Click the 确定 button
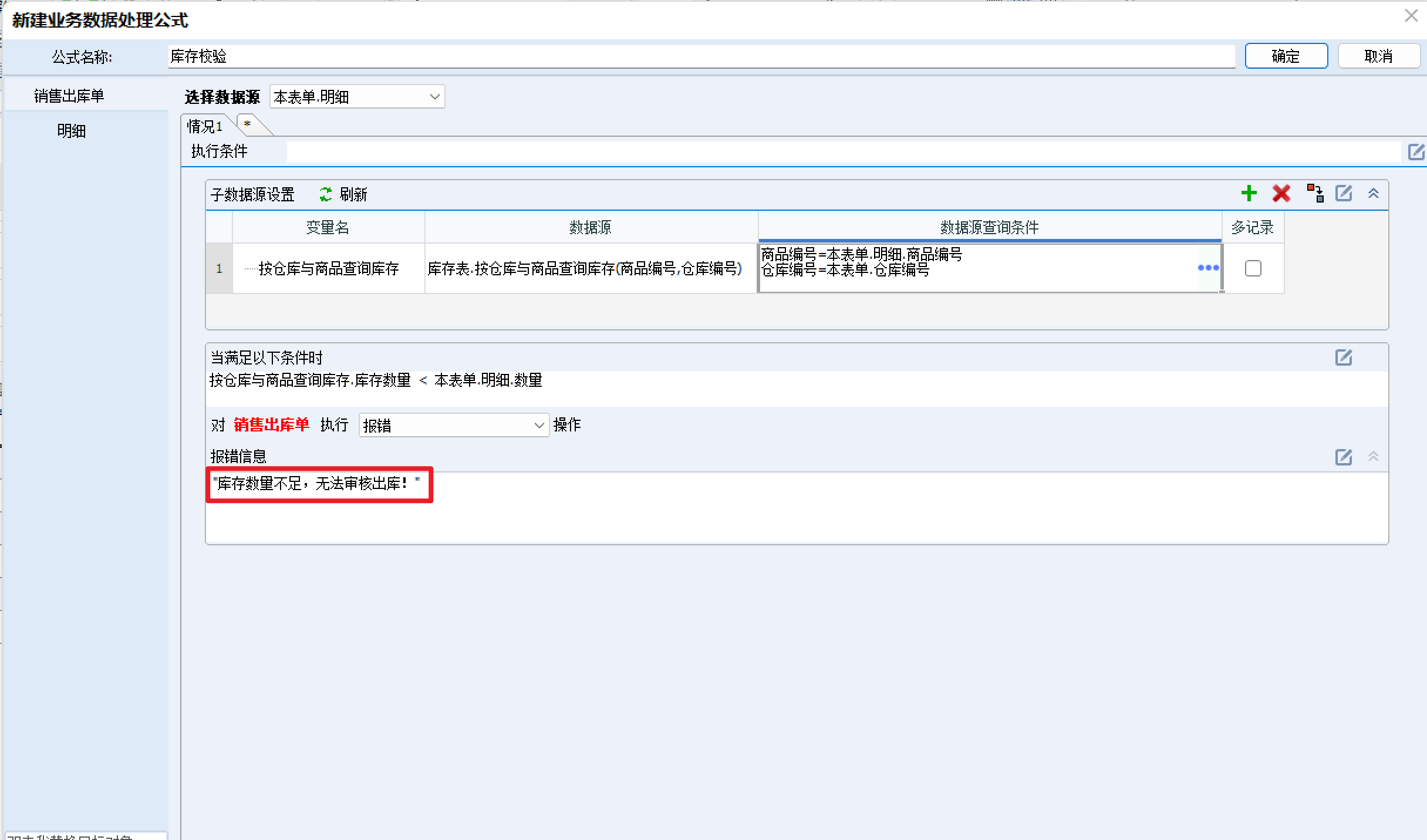The width and height of the screenshot is (1427, 840). click(1286, 56)
